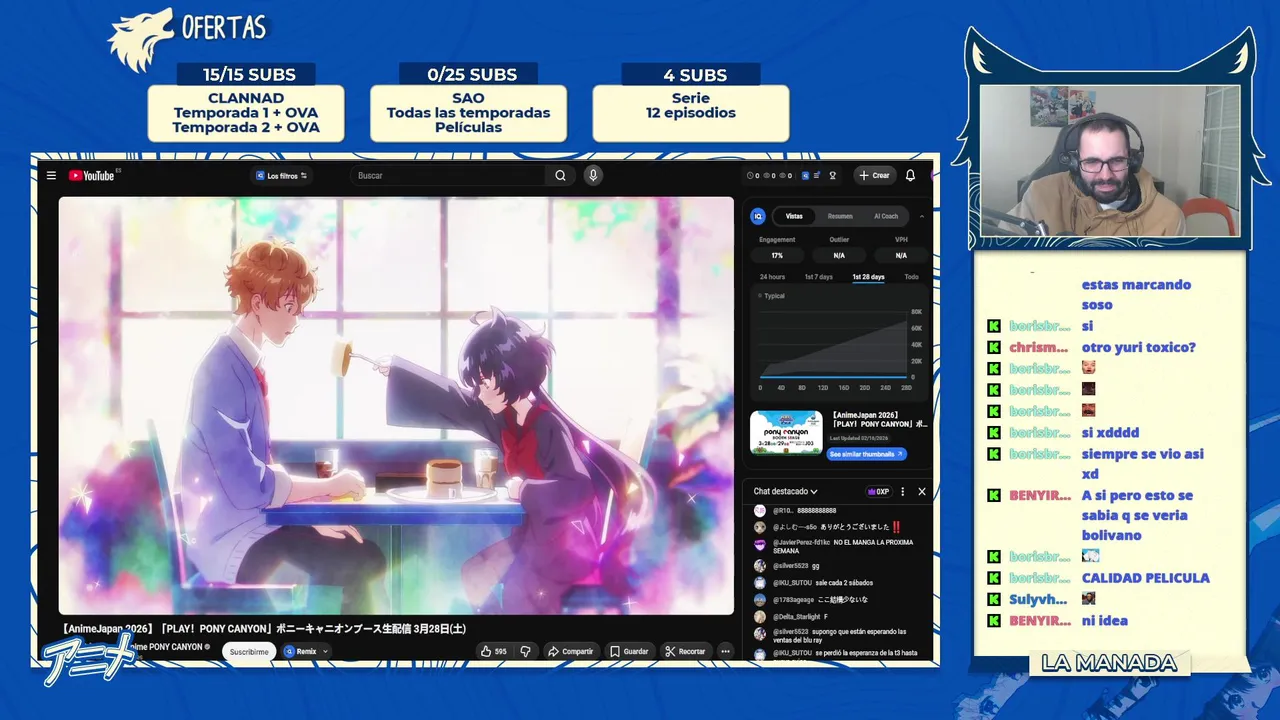Click the Pony Canyon thumbnail in panel
The image size is (1280, 720).
coord(786,433)
